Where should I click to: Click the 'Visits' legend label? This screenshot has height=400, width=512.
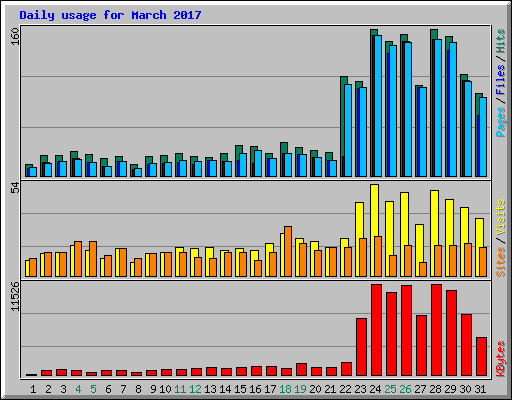[x=500, y=217]
